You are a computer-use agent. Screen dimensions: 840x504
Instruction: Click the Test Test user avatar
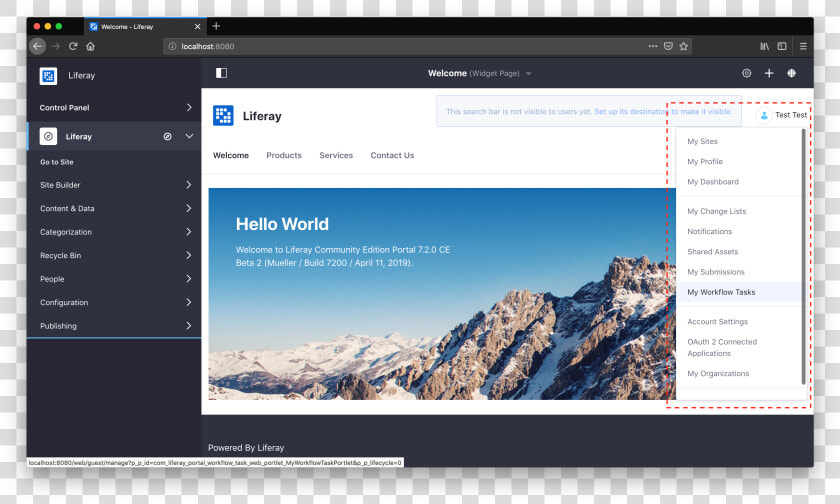[x=764, y=115]
